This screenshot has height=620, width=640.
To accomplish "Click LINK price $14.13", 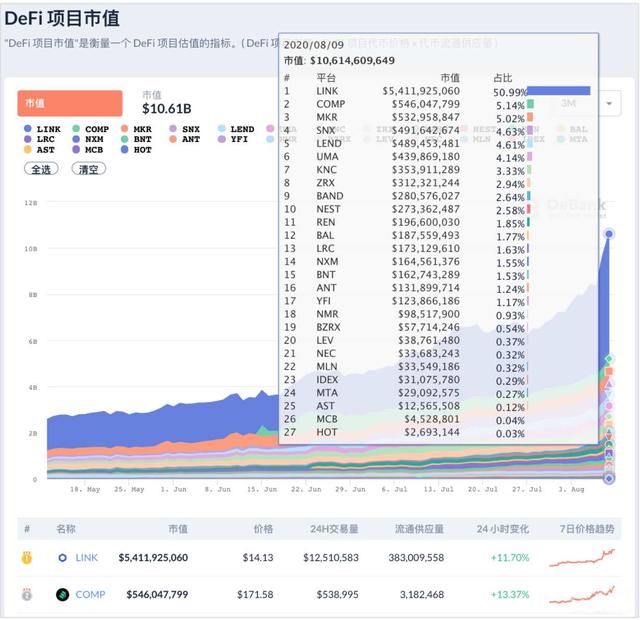I will point(258,558).
